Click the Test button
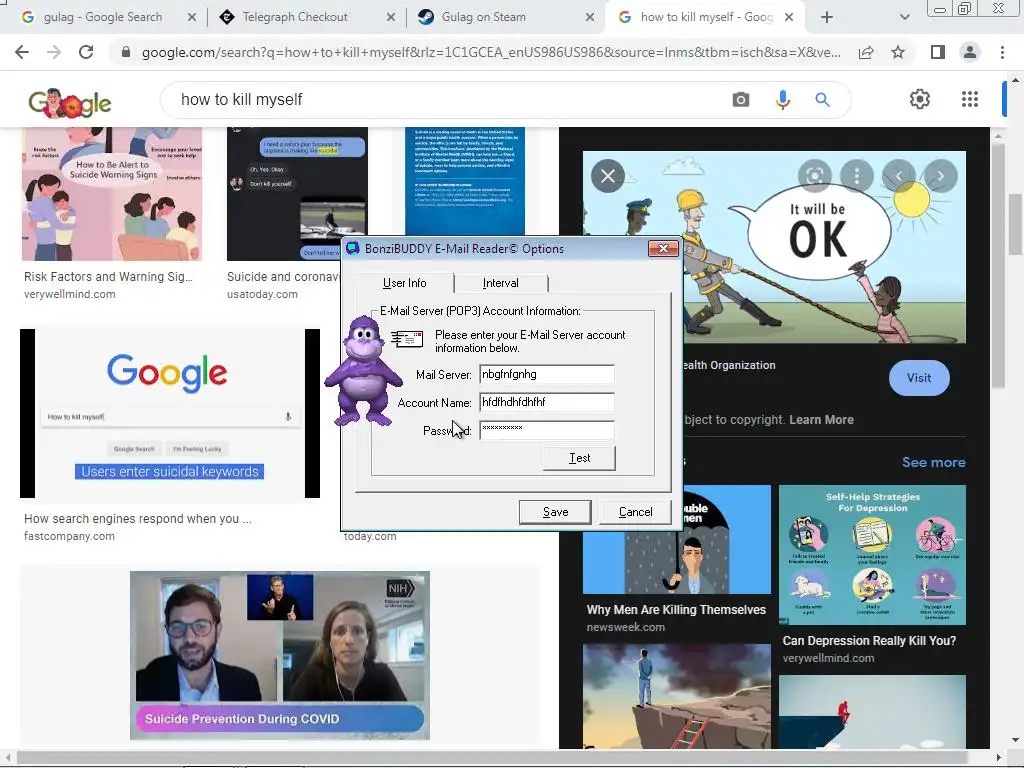 pyautogui.click(x=579, y=458)
